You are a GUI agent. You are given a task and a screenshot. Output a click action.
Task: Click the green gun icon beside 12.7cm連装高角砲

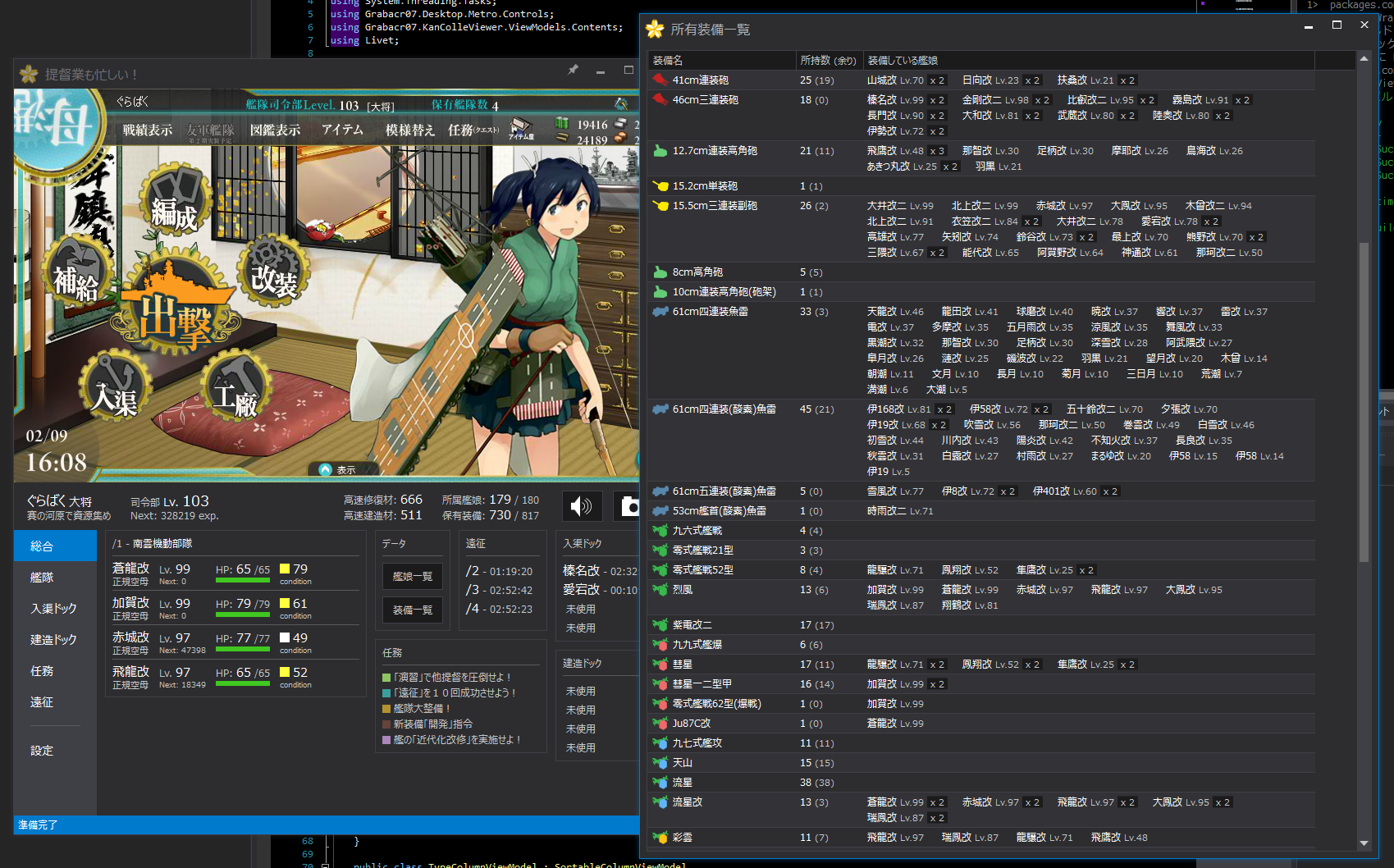coord(660,151)
